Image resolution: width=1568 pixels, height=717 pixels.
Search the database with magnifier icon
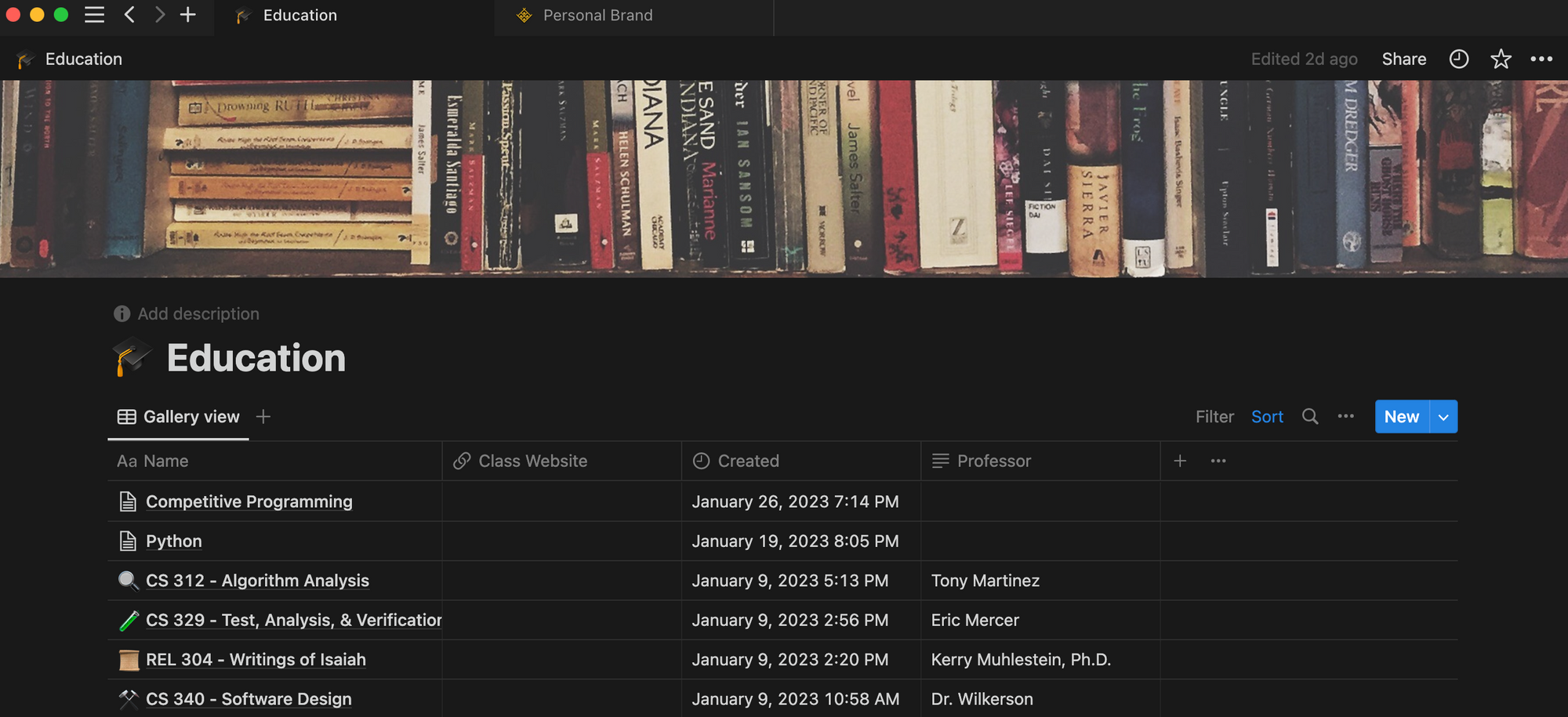point(1310,417)
